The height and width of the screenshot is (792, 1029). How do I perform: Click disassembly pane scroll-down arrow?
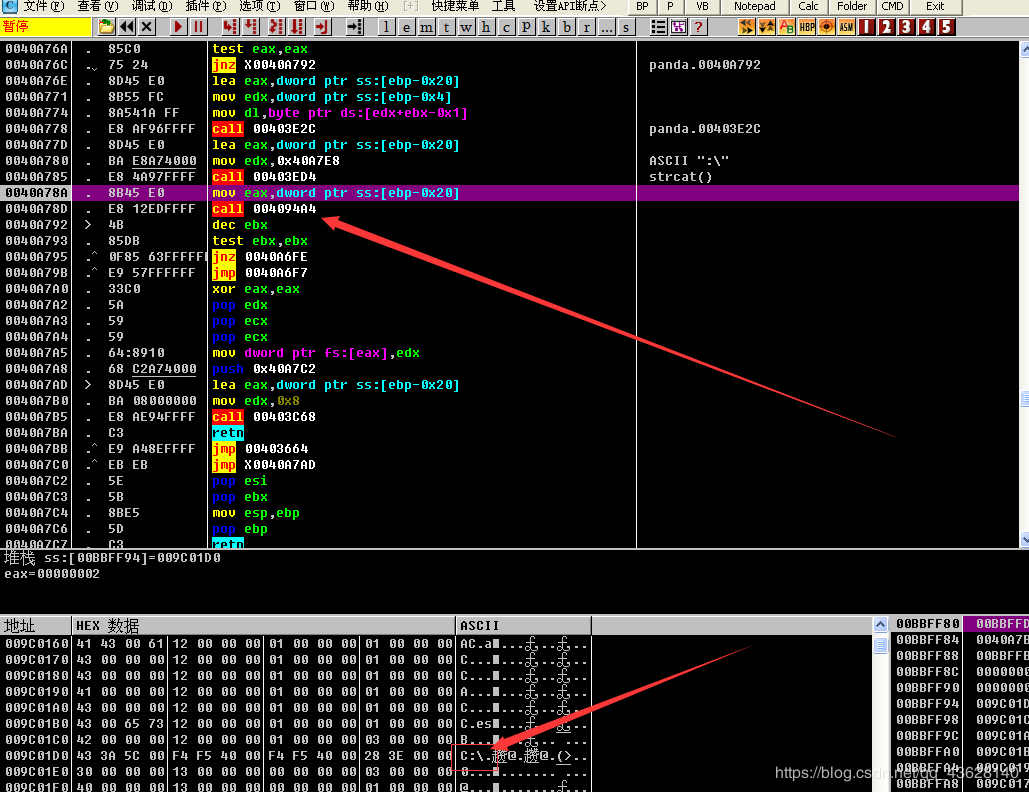coord(1024,540)
